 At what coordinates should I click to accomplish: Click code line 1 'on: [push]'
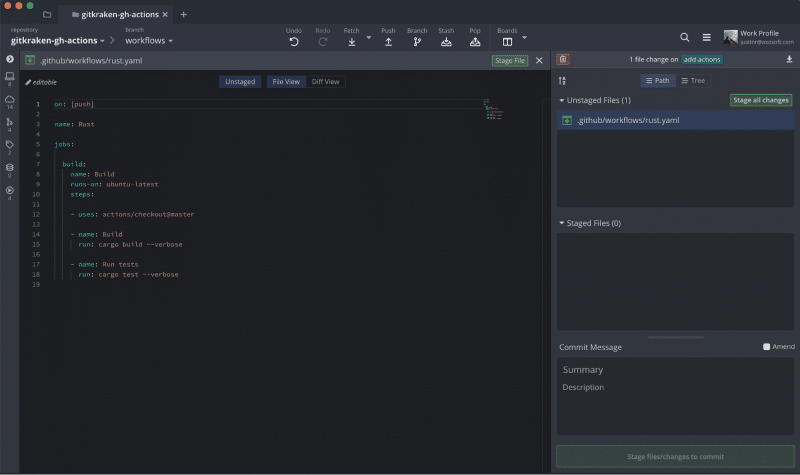click(x=74, y=104)
